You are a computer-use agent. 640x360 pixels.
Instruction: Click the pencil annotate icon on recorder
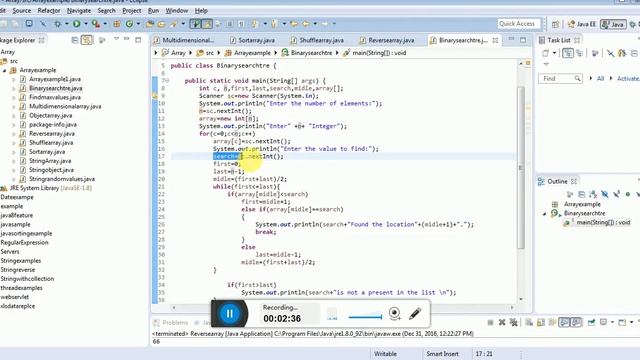415,313
